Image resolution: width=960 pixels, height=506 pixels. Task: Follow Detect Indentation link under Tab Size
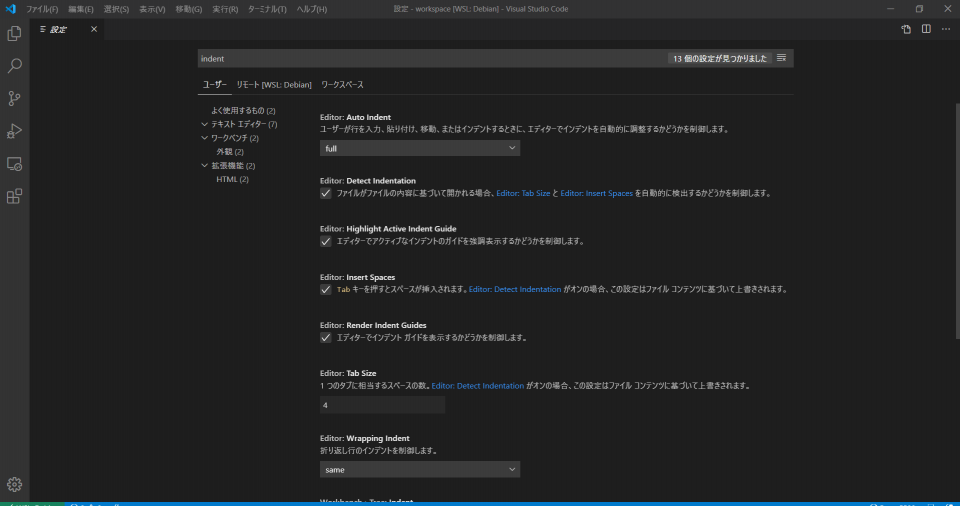pyautogui.click(x=478, y=386)
